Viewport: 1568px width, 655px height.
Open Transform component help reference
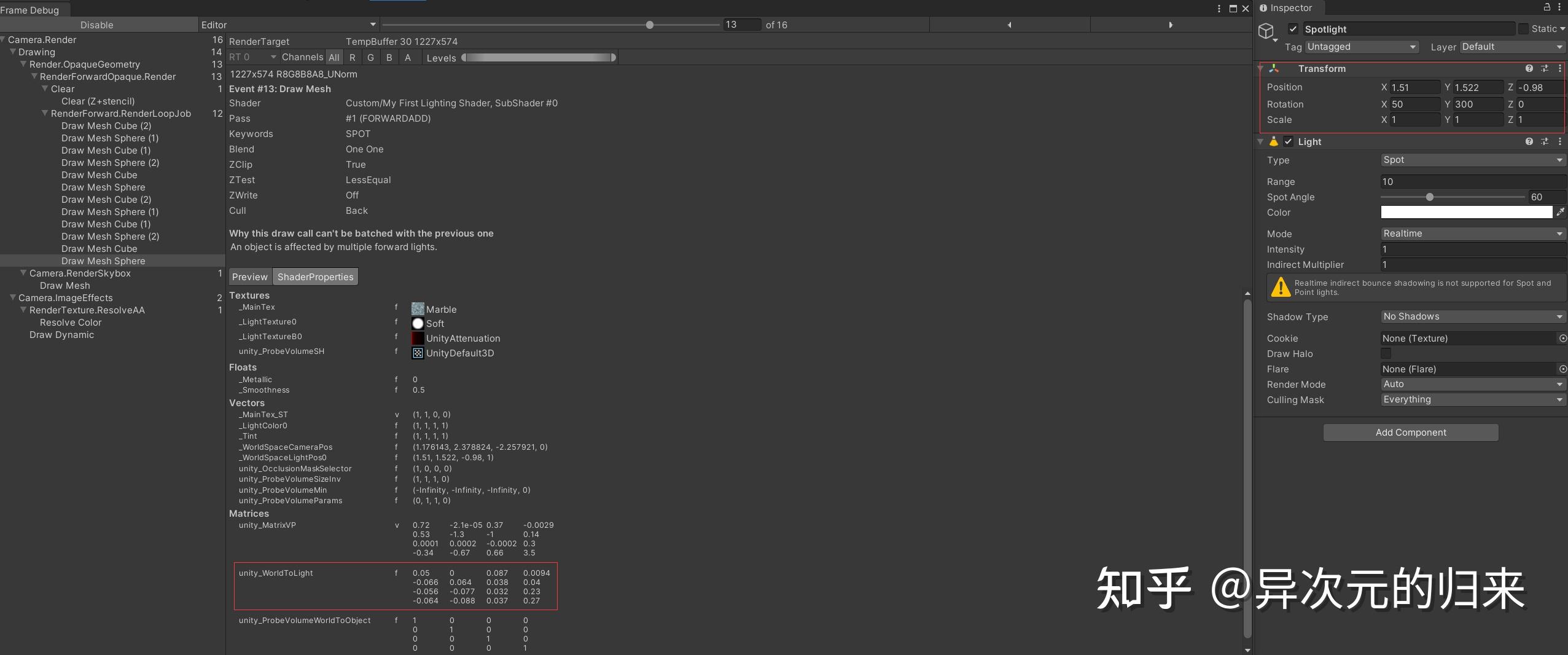pos(1529,68)
